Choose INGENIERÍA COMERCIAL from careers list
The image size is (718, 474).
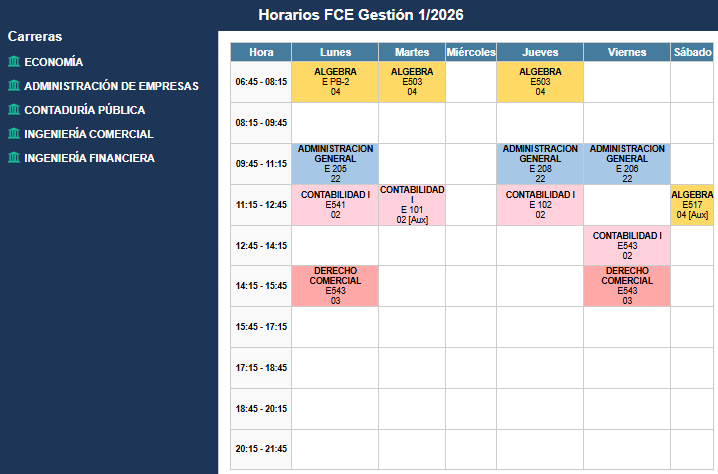tap(88, 134)
